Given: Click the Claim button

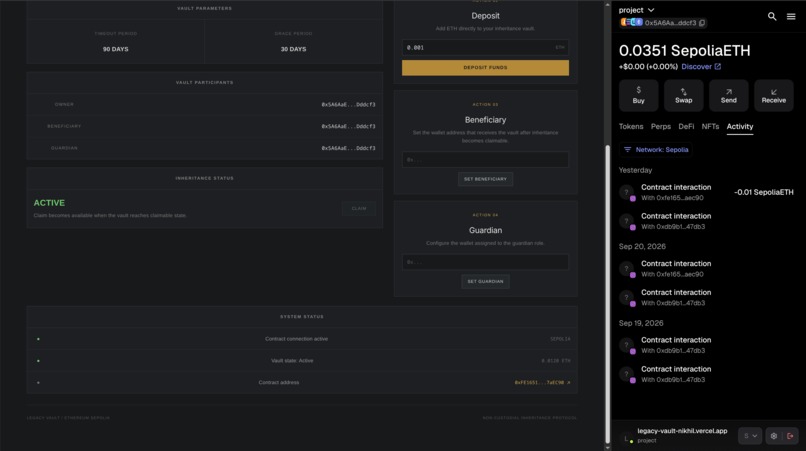Looking at the screenshot, I should (359, 208).
